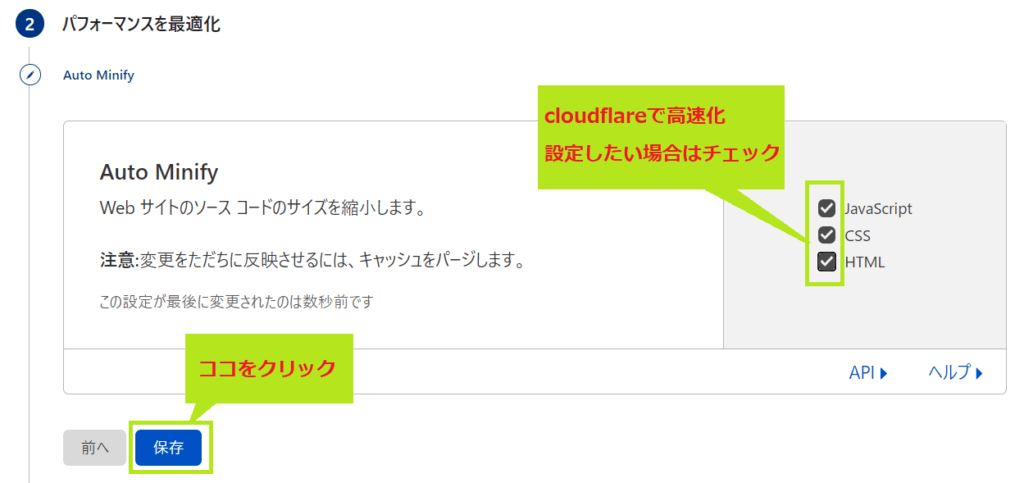1024x483 pixels.
Task: Toggle the HTML minify checkbox
Action: tap(827, 262)
